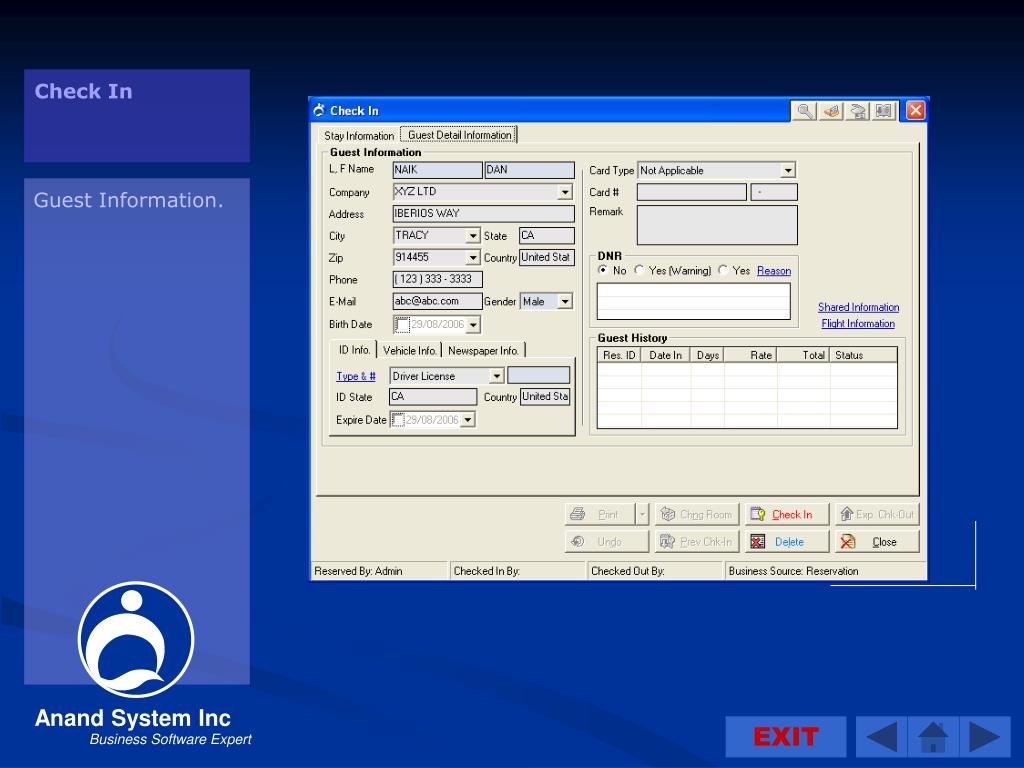Click the orange scanner icon in title bar
The width and height of the screenshot is (1024, 768).
[x=831, y=111]
